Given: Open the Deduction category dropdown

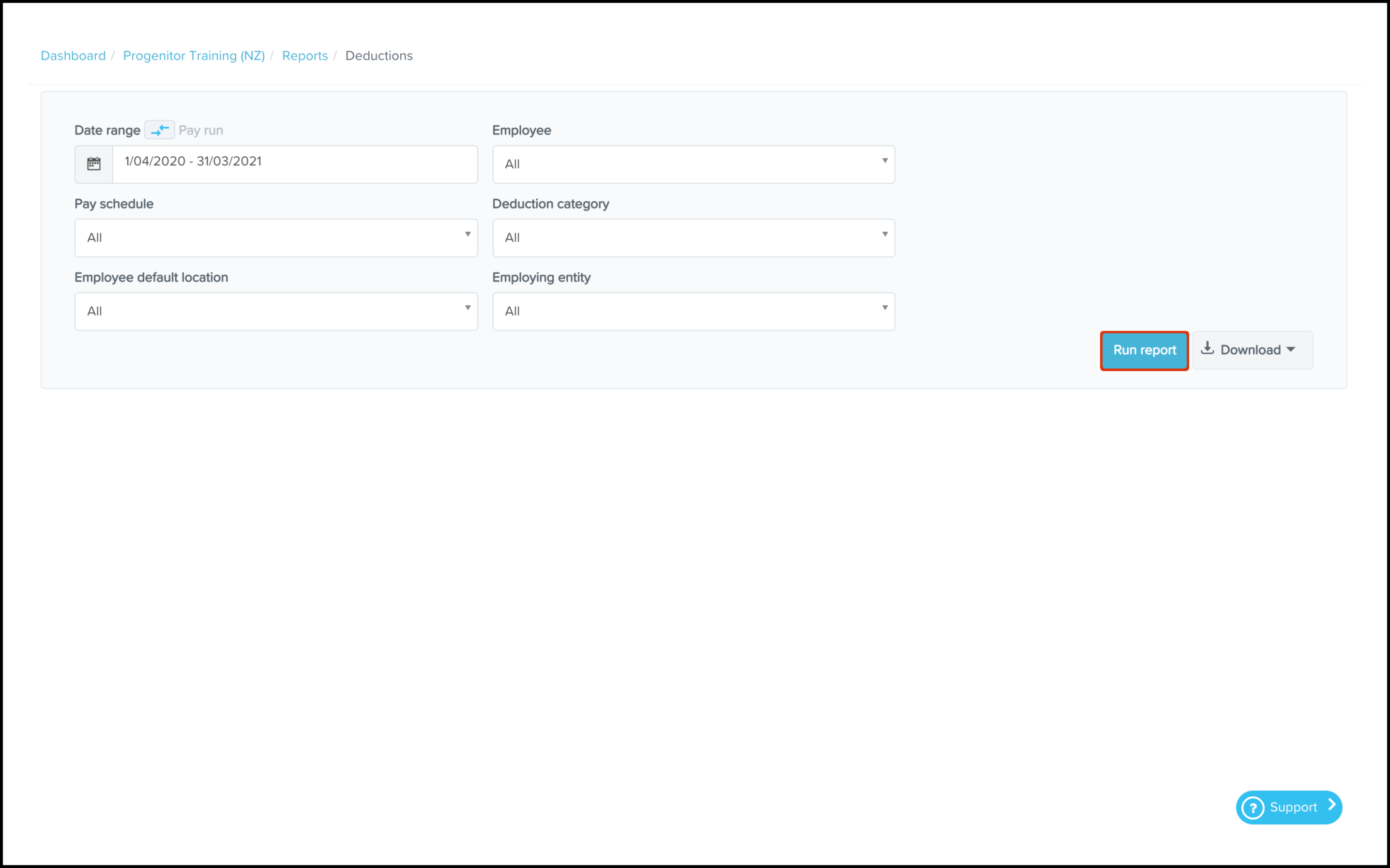Looking at the screenshot, I should pos(693,238).
